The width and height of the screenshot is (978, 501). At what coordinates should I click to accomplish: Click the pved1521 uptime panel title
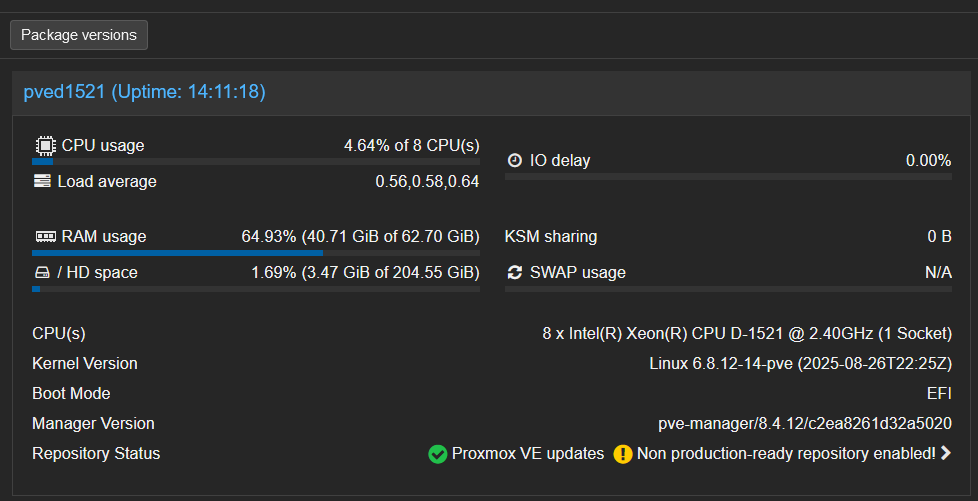[x=144, y=92]
